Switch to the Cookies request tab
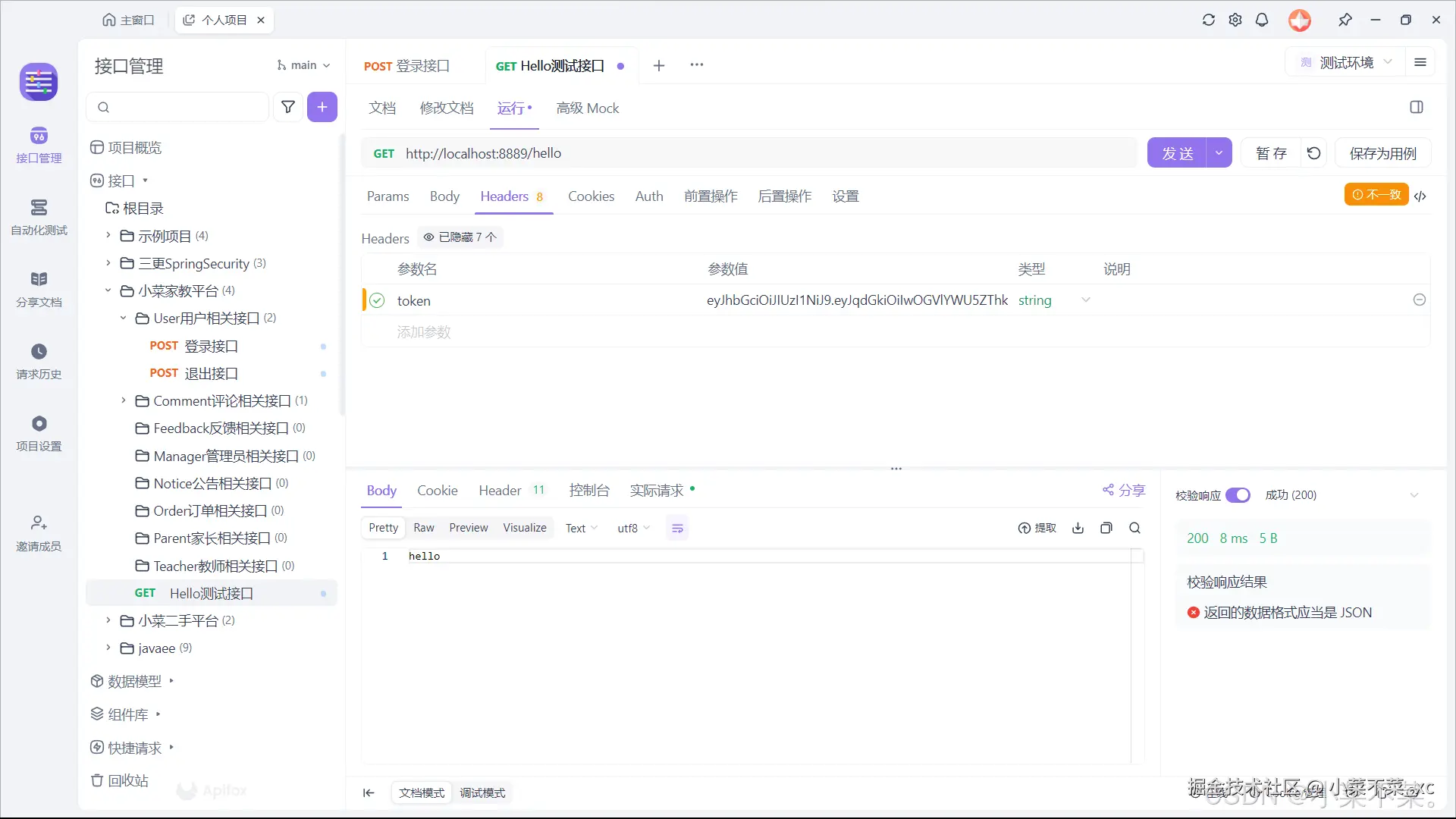Screen dimensions: 1456x819 point(591,196)
